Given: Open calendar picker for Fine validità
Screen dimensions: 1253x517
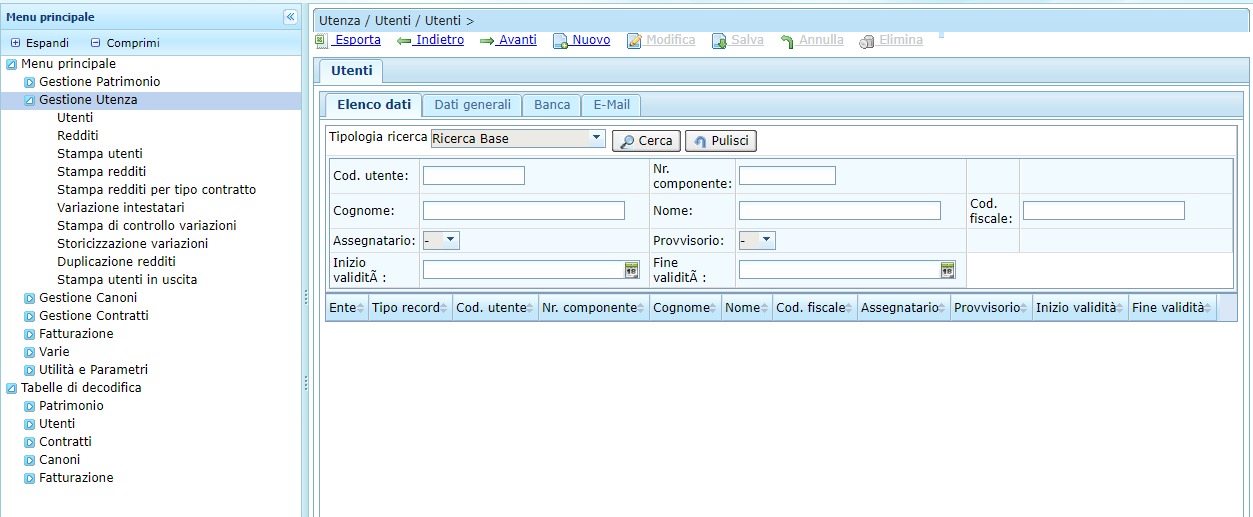Looking at the screenshot, I should (947, 269).
